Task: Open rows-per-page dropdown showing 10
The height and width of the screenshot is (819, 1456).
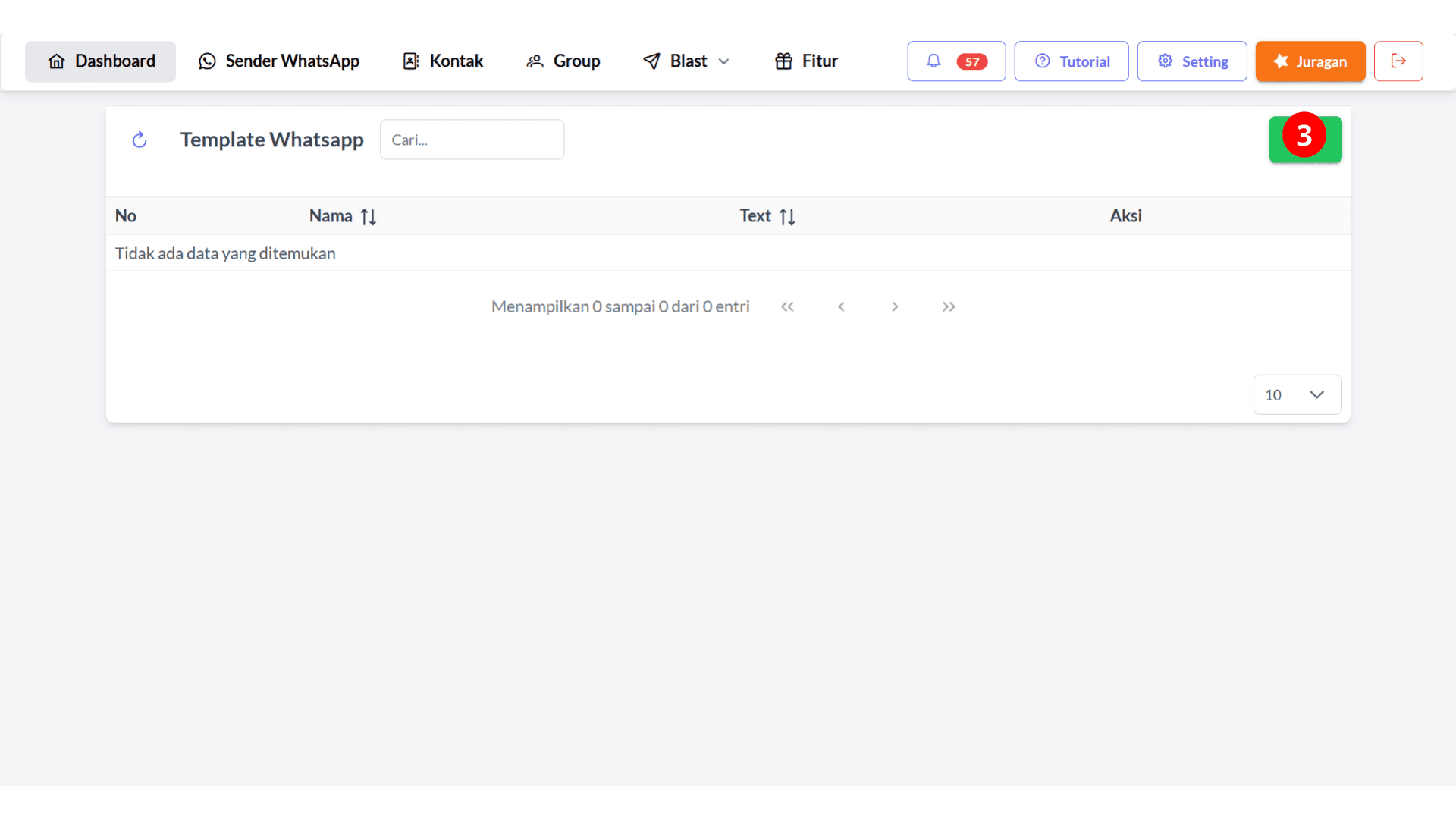Action: point(1297,394)
